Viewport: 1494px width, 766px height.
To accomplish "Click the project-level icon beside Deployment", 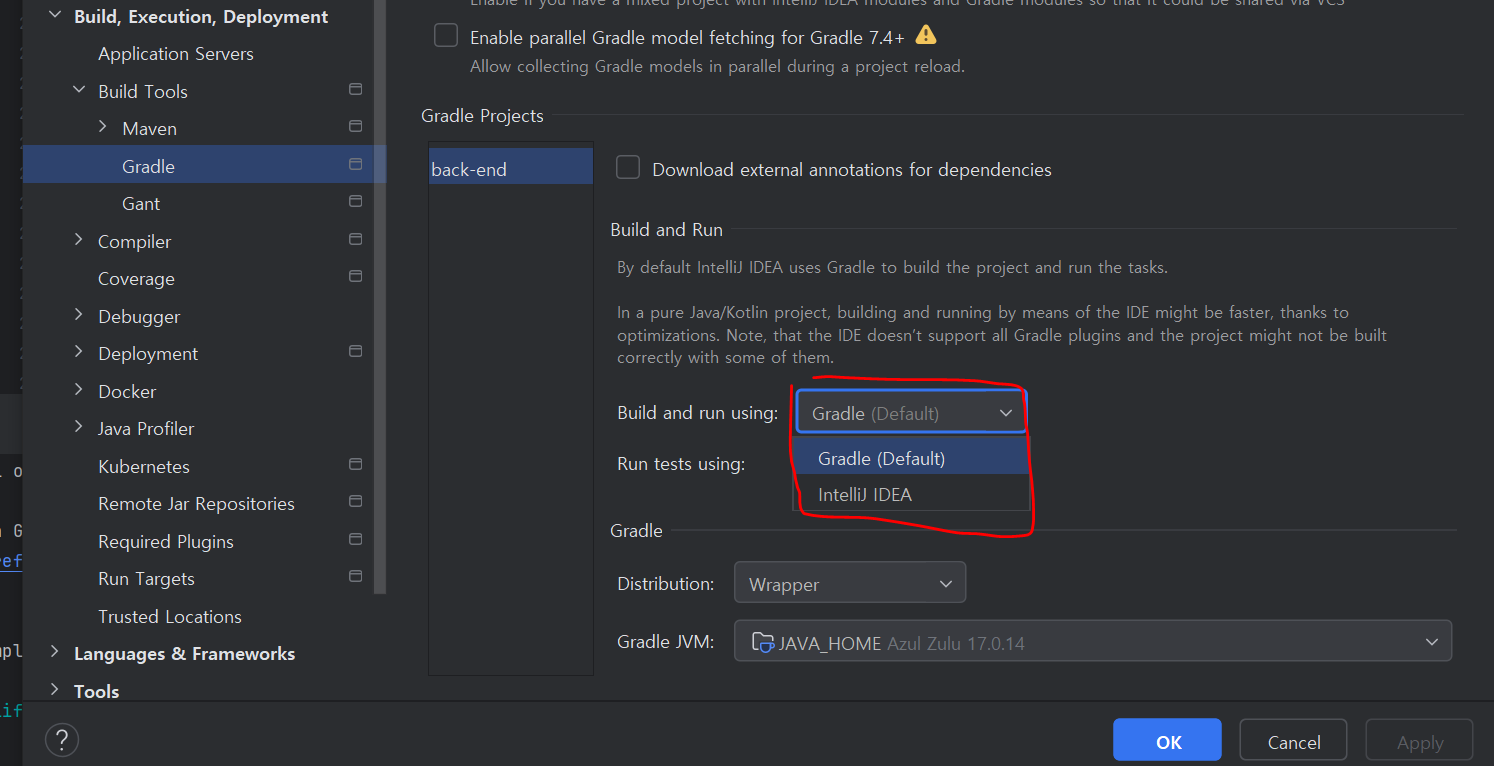I will (x=355, y=352).
